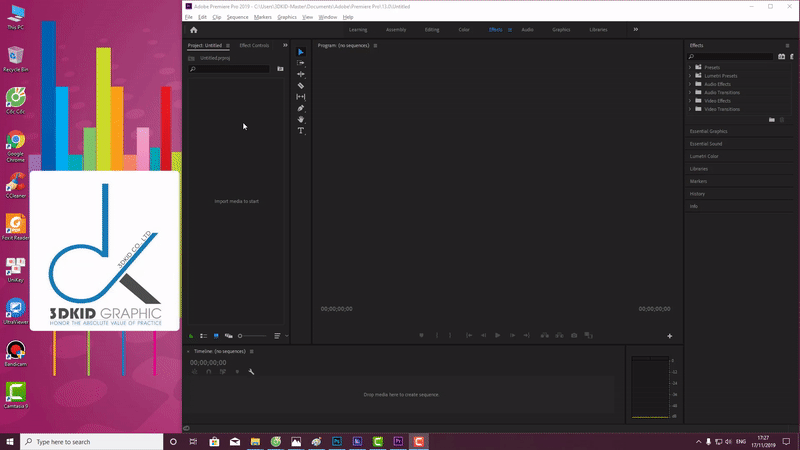Open the Lumetri Color panel
Screen dimensions: 800x450
[x=704, y=156]
